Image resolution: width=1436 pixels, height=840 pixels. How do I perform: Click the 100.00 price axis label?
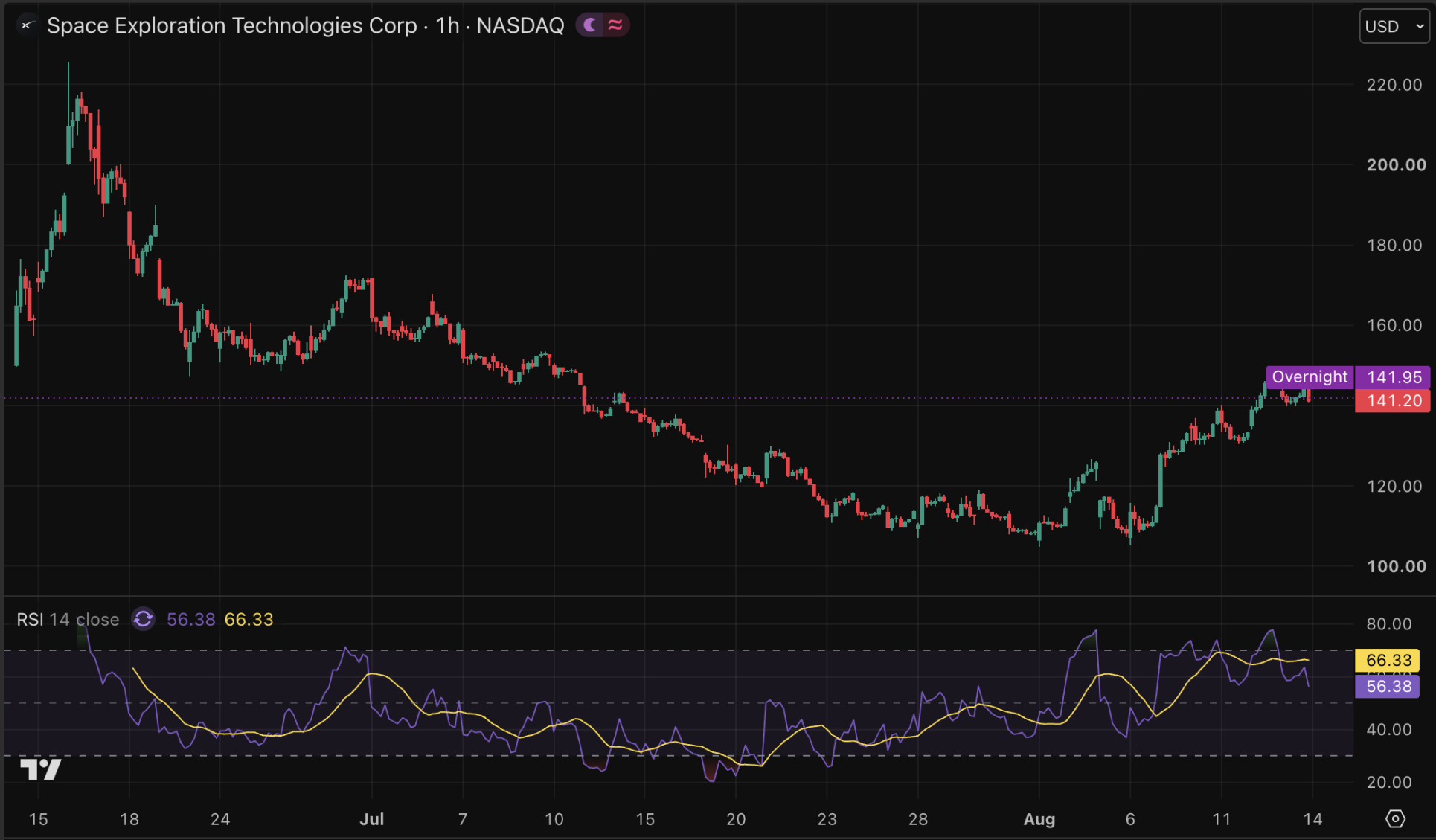(x=1396, y=566)
